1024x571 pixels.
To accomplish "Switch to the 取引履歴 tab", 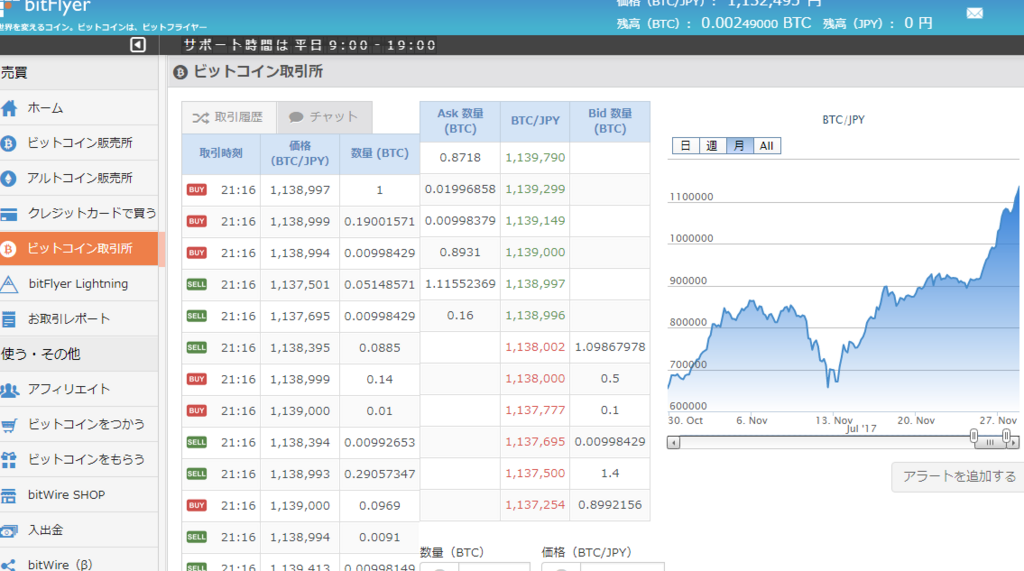I will (x=229, y=117).
